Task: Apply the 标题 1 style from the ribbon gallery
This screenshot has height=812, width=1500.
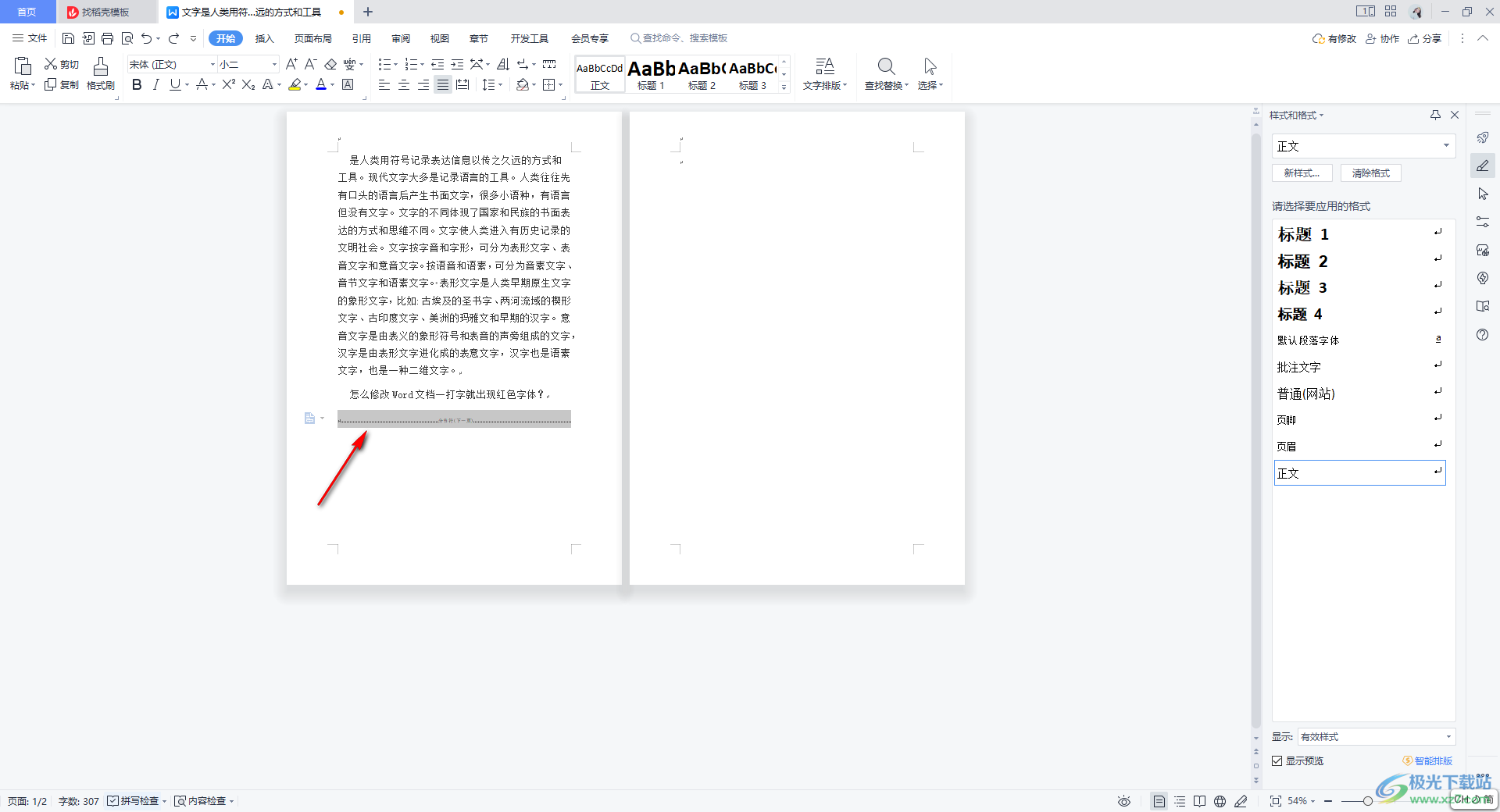Action: 651,74
